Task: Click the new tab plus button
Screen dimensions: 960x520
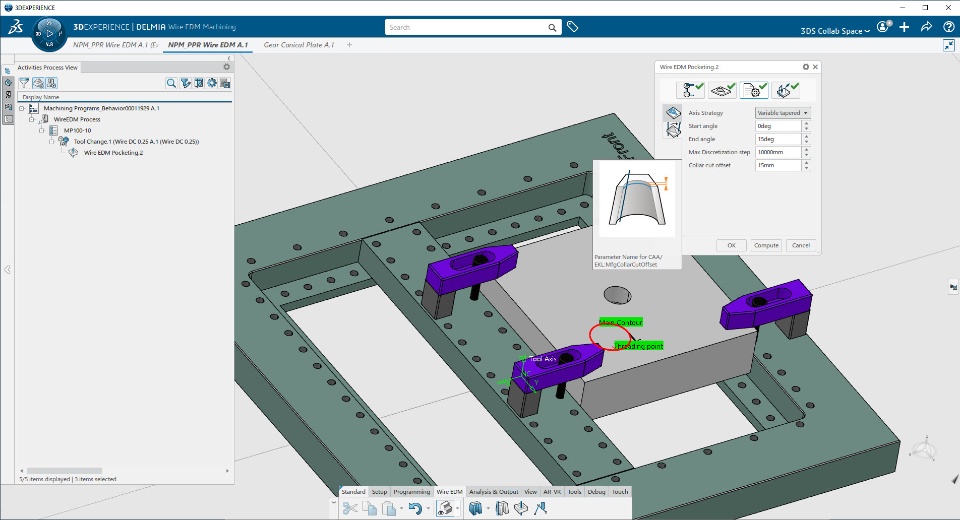Action: pyautogui.click(x=350, y=45)
